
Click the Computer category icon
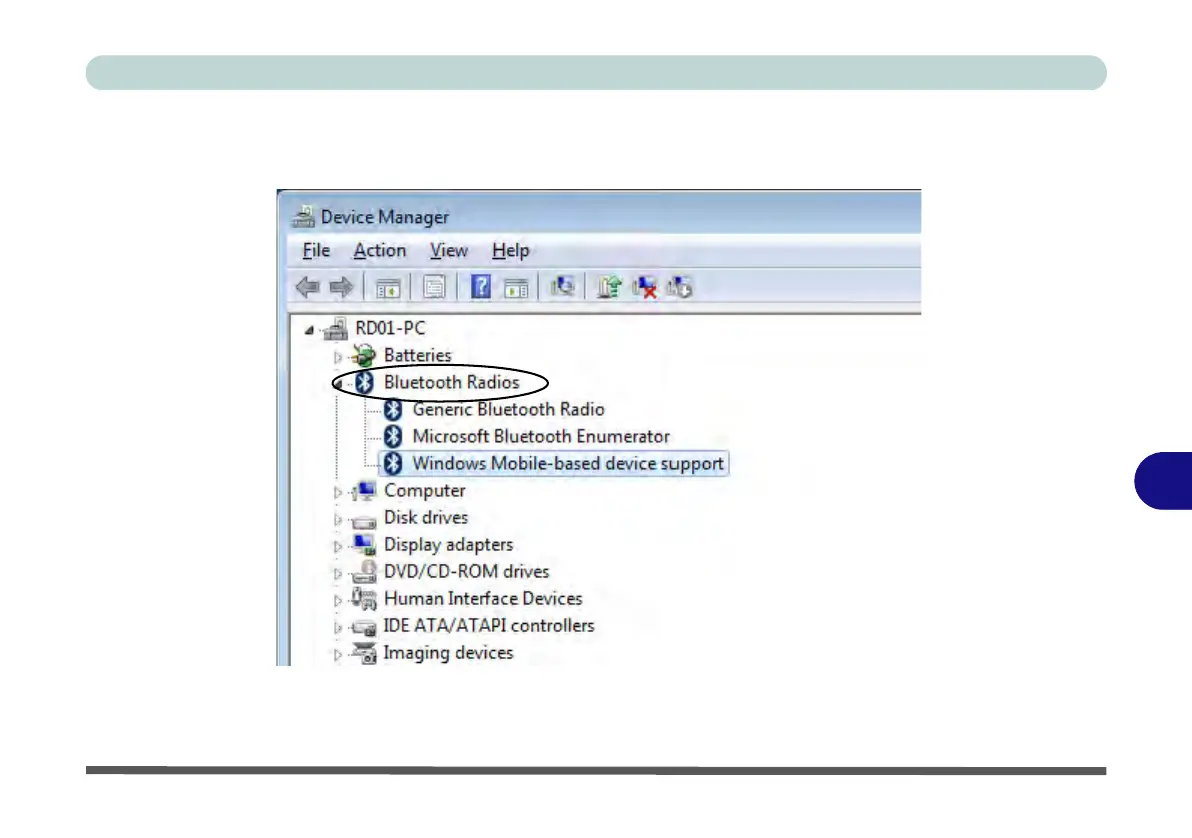[364, 490]
